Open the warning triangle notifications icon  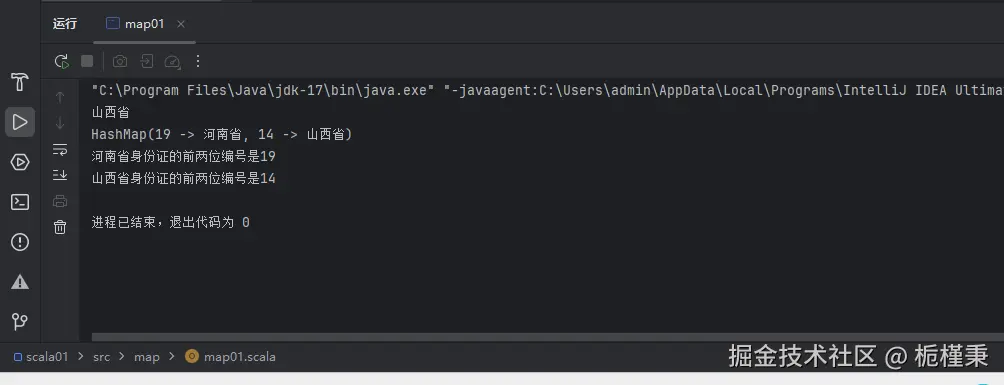click(x=20, y=282)
